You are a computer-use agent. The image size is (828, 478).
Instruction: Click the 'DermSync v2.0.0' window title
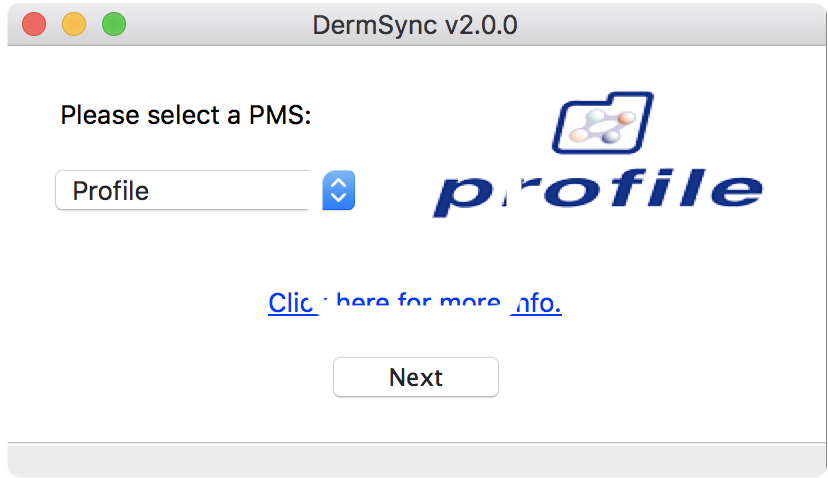pyautogui.click(x=415, y=24)
